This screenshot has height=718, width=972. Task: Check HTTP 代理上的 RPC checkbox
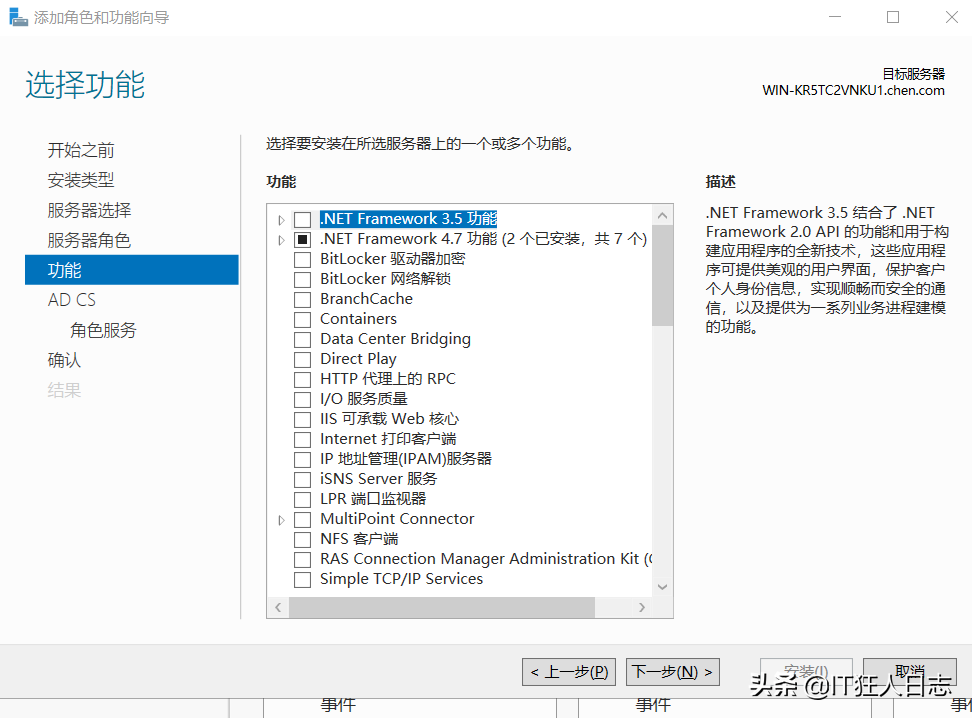tap(303, 379)
